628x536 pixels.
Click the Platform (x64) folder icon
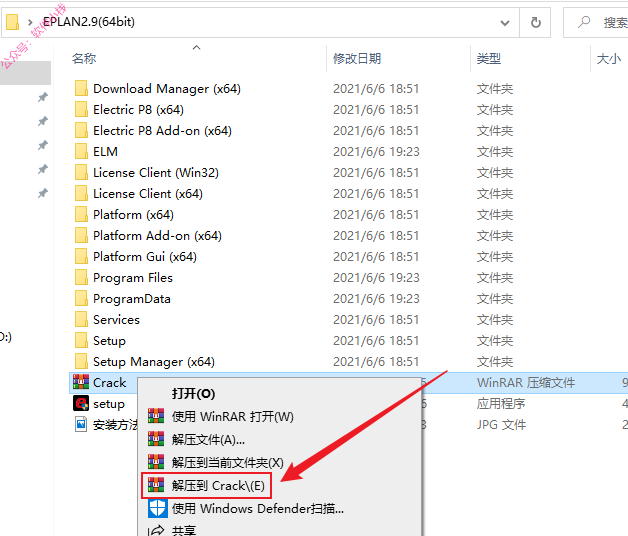81,215
